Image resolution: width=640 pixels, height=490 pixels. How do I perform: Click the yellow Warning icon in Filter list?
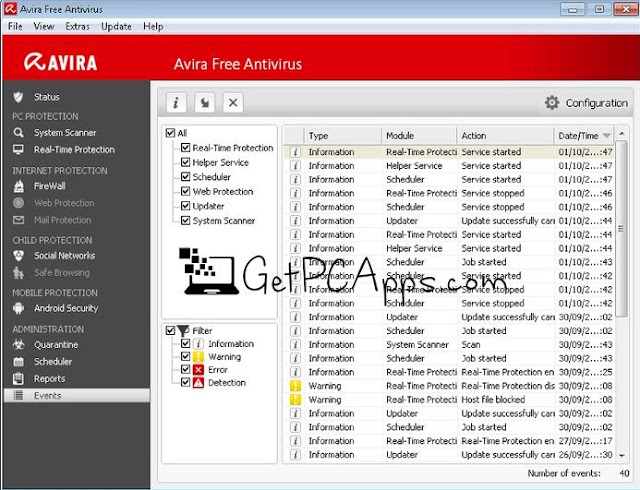click(x=198, y=356)
